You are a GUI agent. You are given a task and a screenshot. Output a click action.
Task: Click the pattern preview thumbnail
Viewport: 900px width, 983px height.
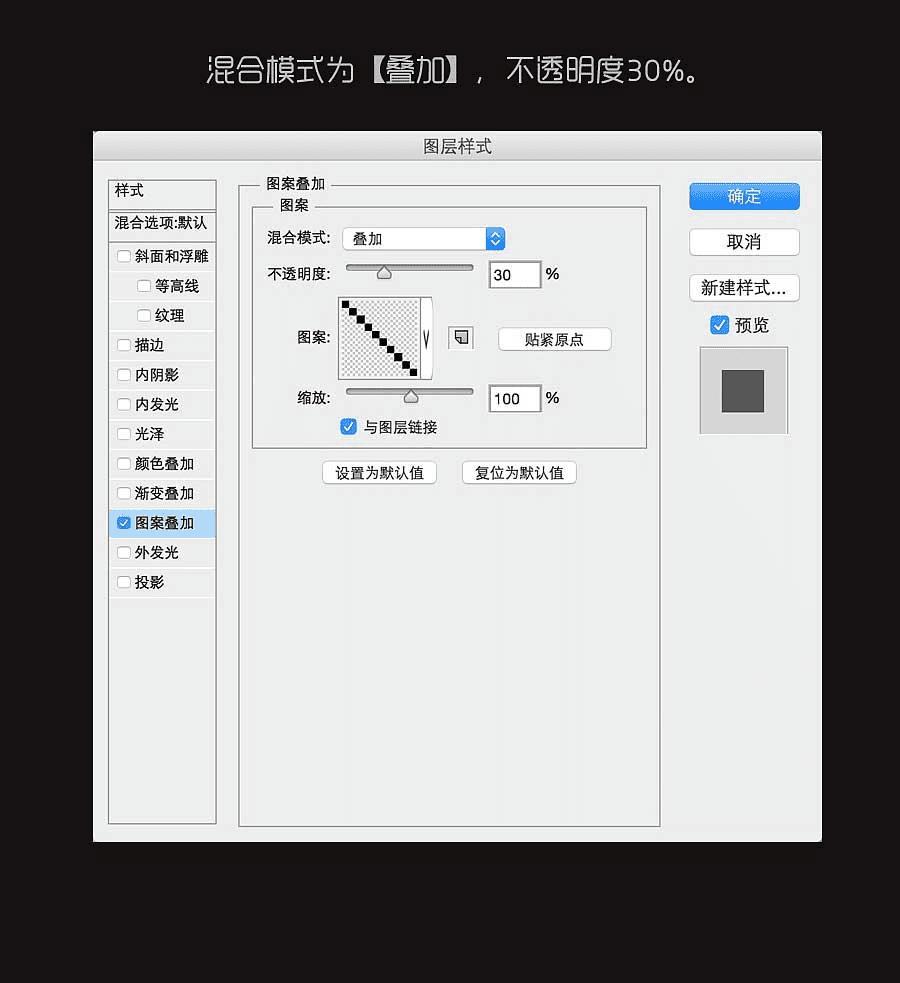pos(379,339)
